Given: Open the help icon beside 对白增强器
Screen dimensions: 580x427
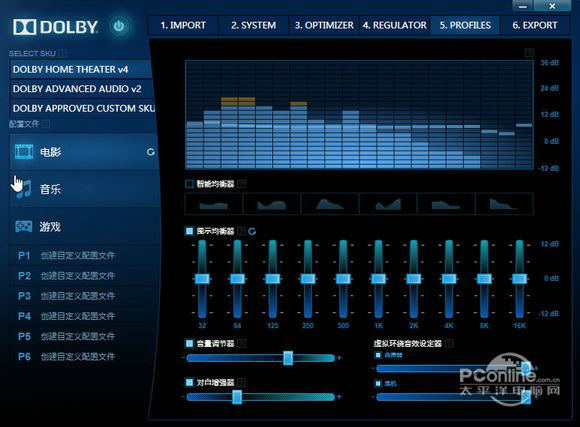Looking at the screenshot, I should tap(241, 382).
